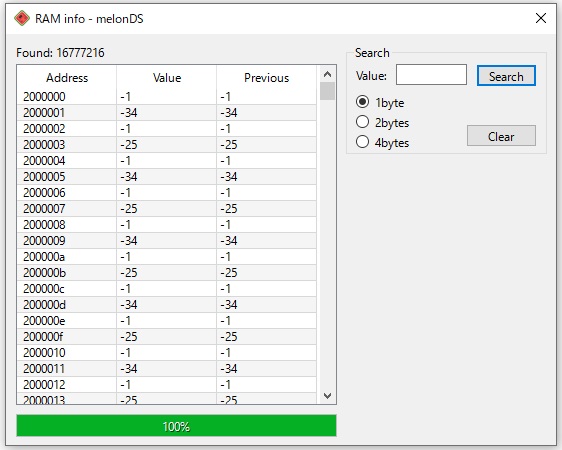This screenshot has height=450, width=562.
Task: Click Previous cell of row 2000005
Action: point(266,177)
